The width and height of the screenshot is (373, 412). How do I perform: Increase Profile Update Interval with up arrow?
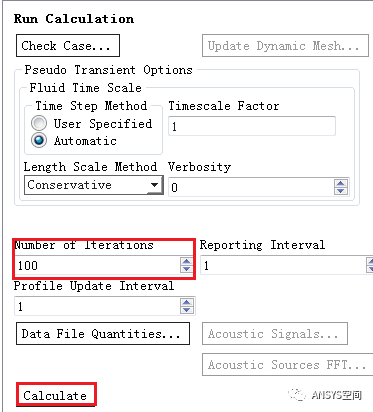coord(186,302)
